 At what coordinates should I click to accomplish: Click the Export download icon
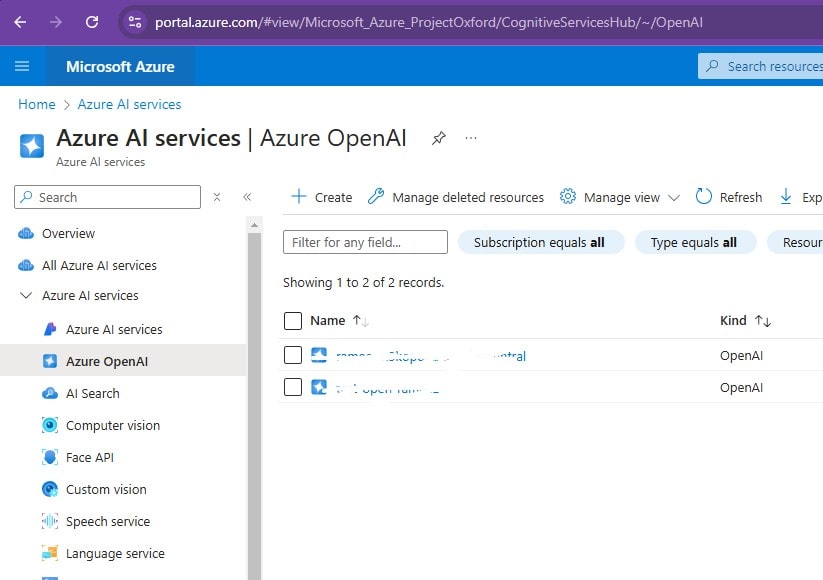786,197
